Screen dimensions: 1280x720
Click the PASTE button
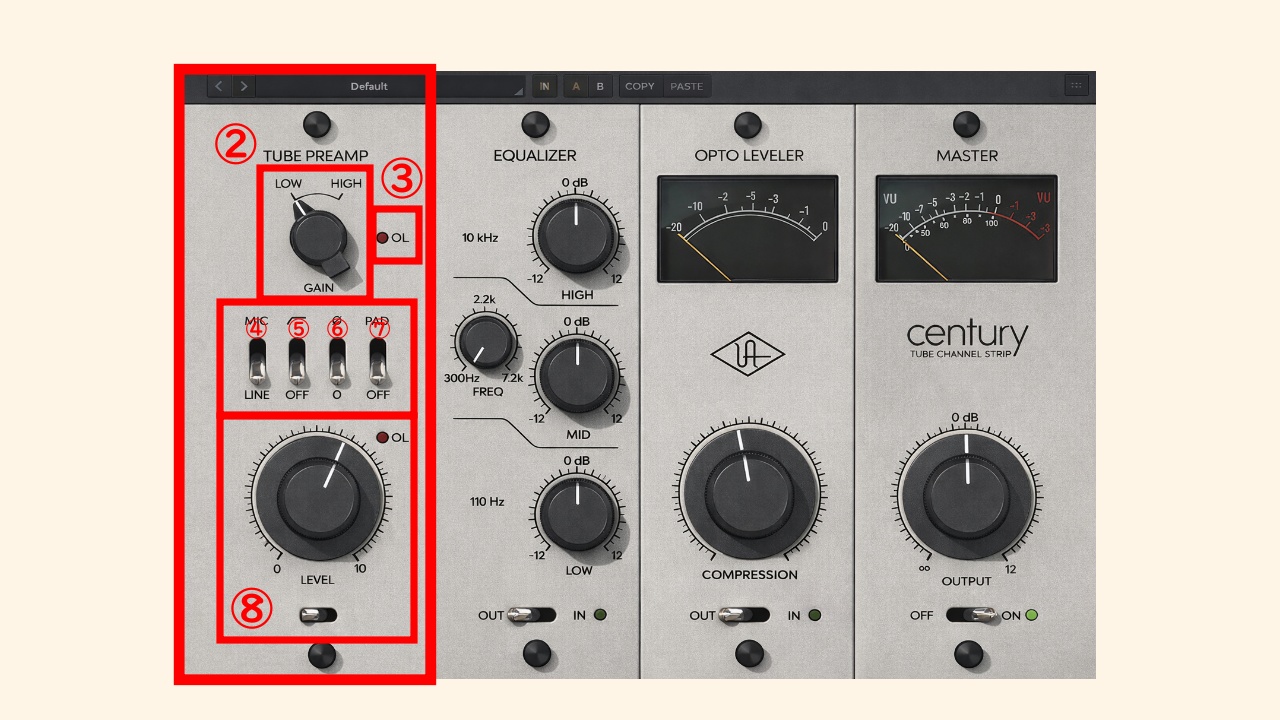pyautogui.click(x=686, y=86)
